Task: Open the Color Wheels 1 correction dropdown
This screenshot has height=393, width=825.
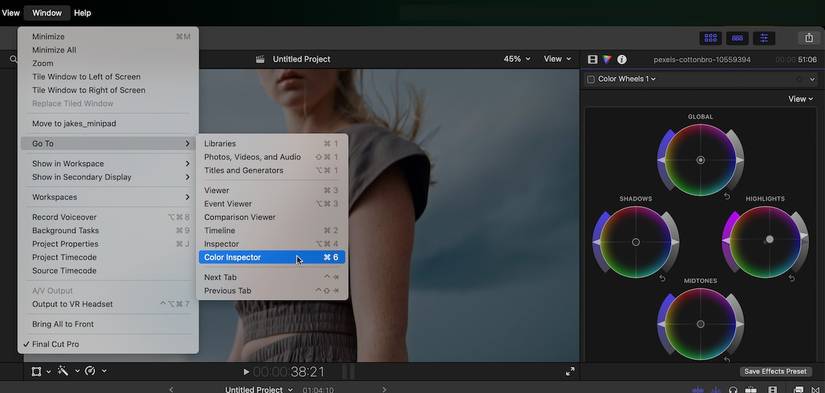Action: click(627, 79)
